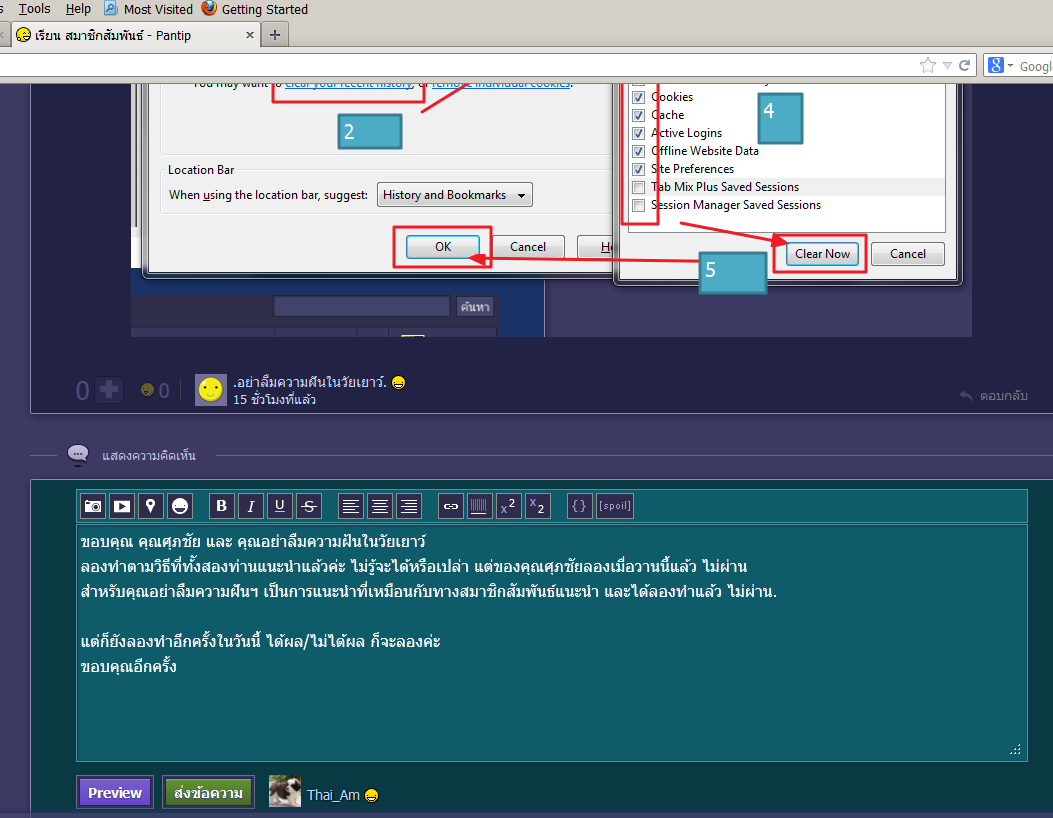Insert a horizontal line separator
Screen dimensions: 1053x818
point(479,506)
